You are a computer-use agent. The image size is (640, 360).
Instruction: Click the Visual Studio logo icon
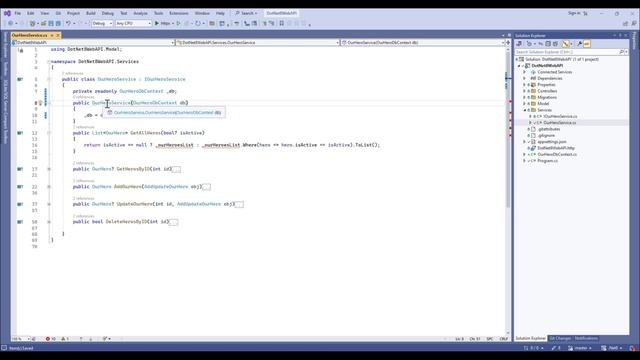tap(7, 13)
